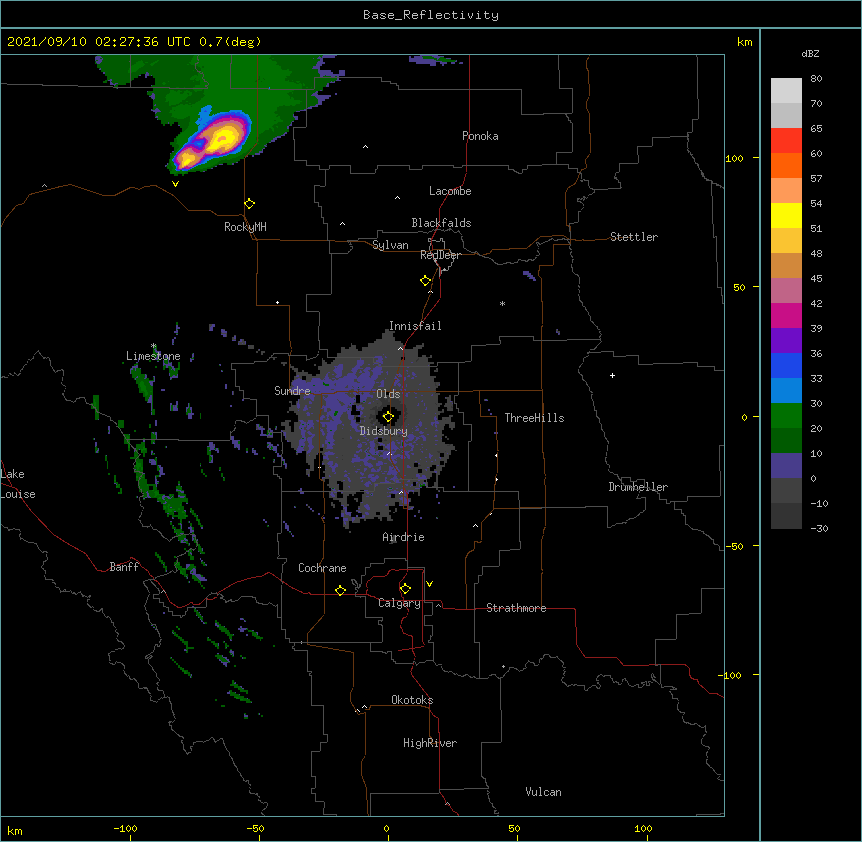
Task: Click the RedDeer city label
Action: coord(440,255)
